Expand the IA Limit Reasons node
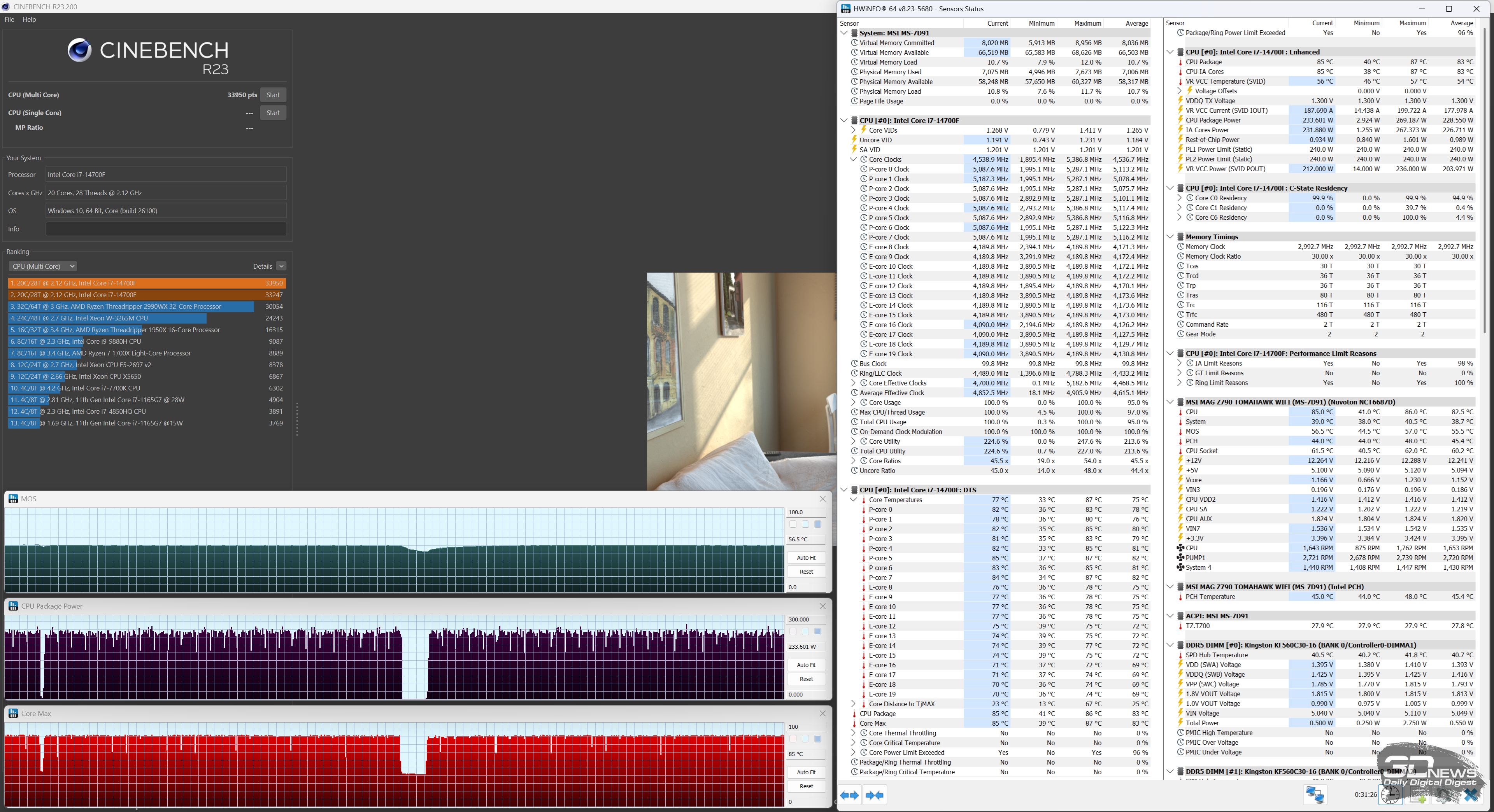The height and width of the screenshot is (812, 1494). tap(1180, 363)
